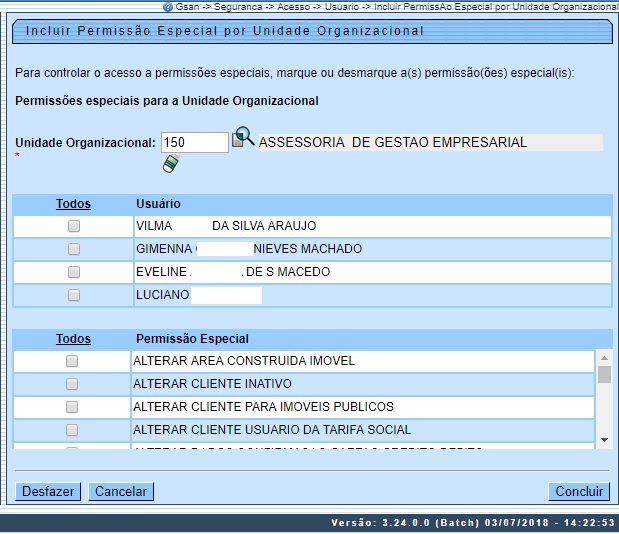The image size is (619, 534).
Task: Click the permissions list scroll-down arrow
Action: click(604, 439)
